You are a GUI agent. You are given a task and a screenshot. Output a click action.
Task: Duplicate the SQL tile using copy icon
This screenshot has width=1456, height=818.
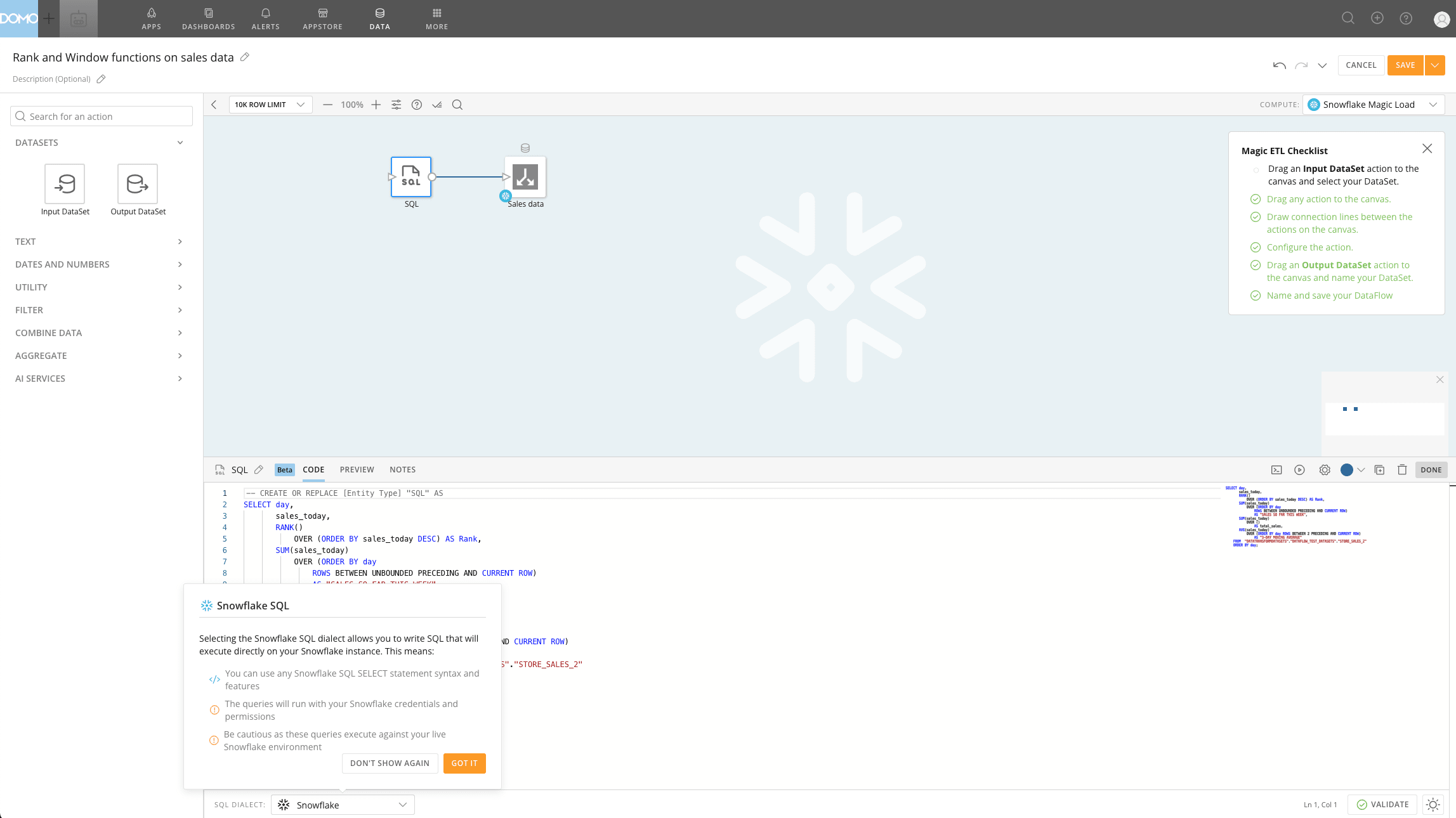(1379, 470)
